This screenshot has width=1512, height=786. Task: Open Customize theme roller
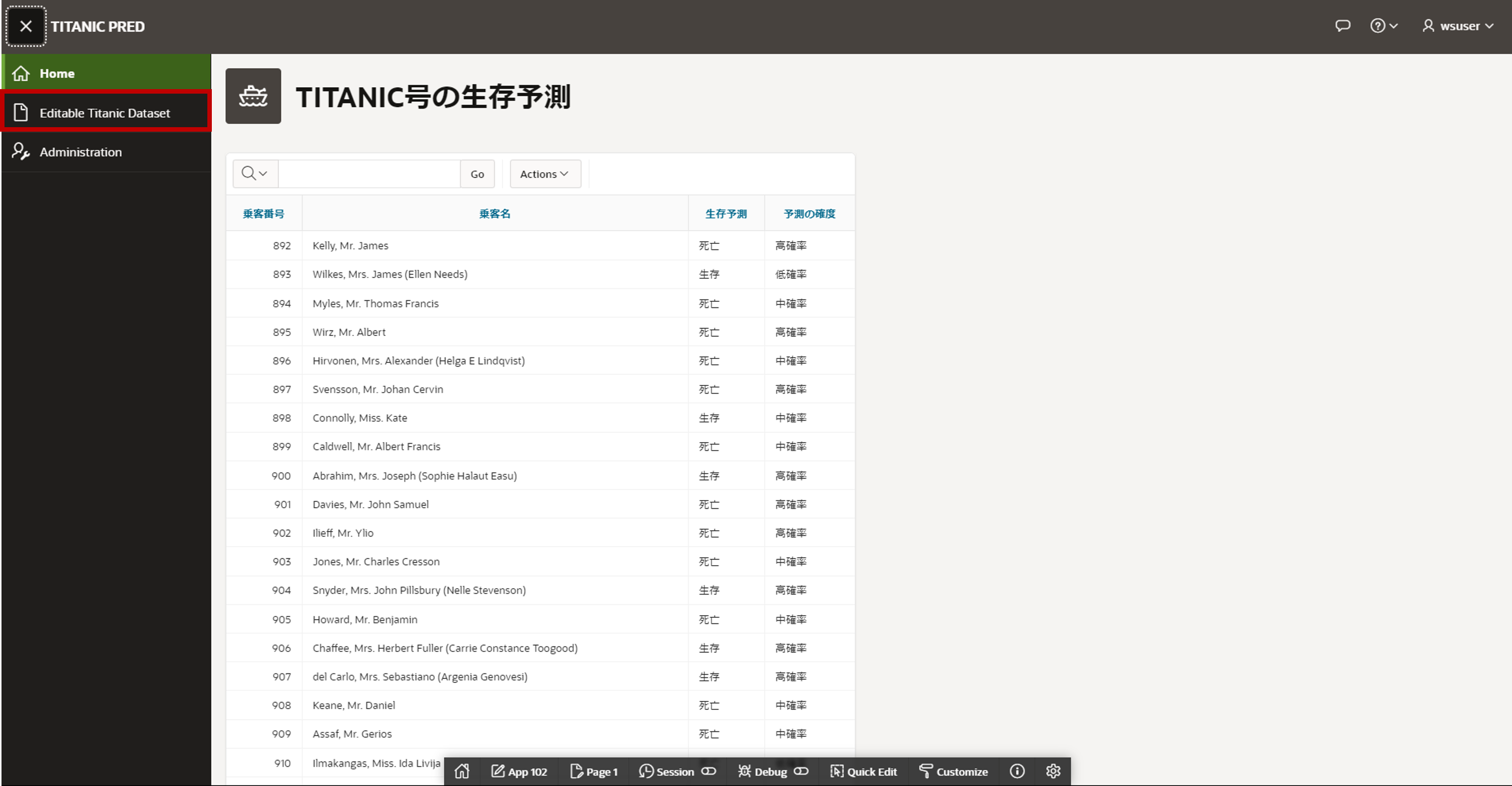[953, 771]
